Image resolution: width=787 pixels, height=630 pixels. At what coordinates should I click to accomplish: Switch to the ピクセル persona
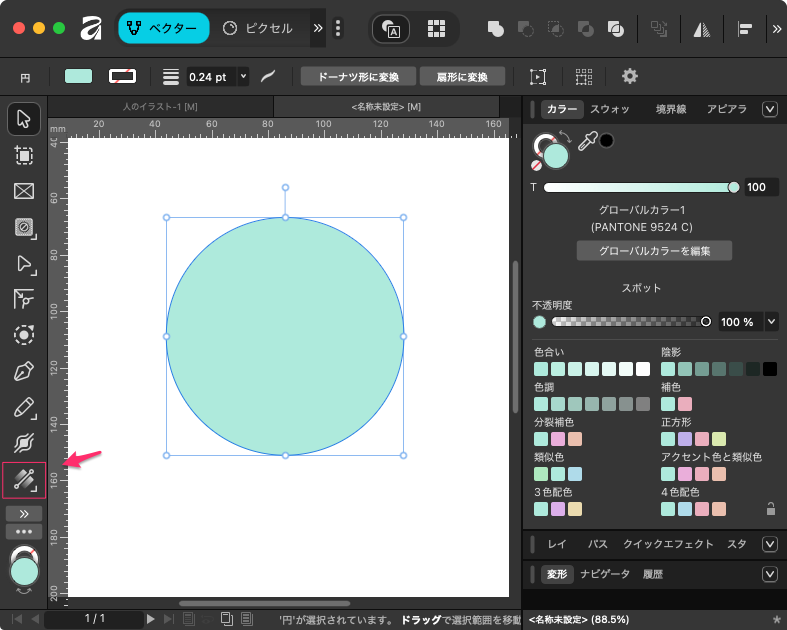coord(258,28)
